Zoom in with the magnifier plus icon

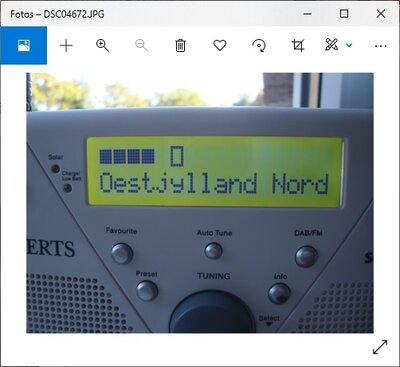tap(102, 45)
